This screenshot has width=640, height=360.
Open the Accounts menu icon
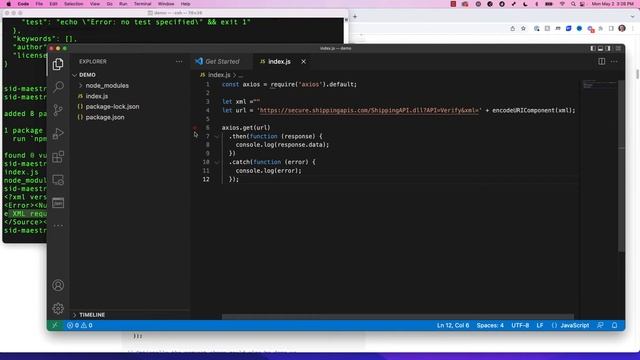[58, 285]
